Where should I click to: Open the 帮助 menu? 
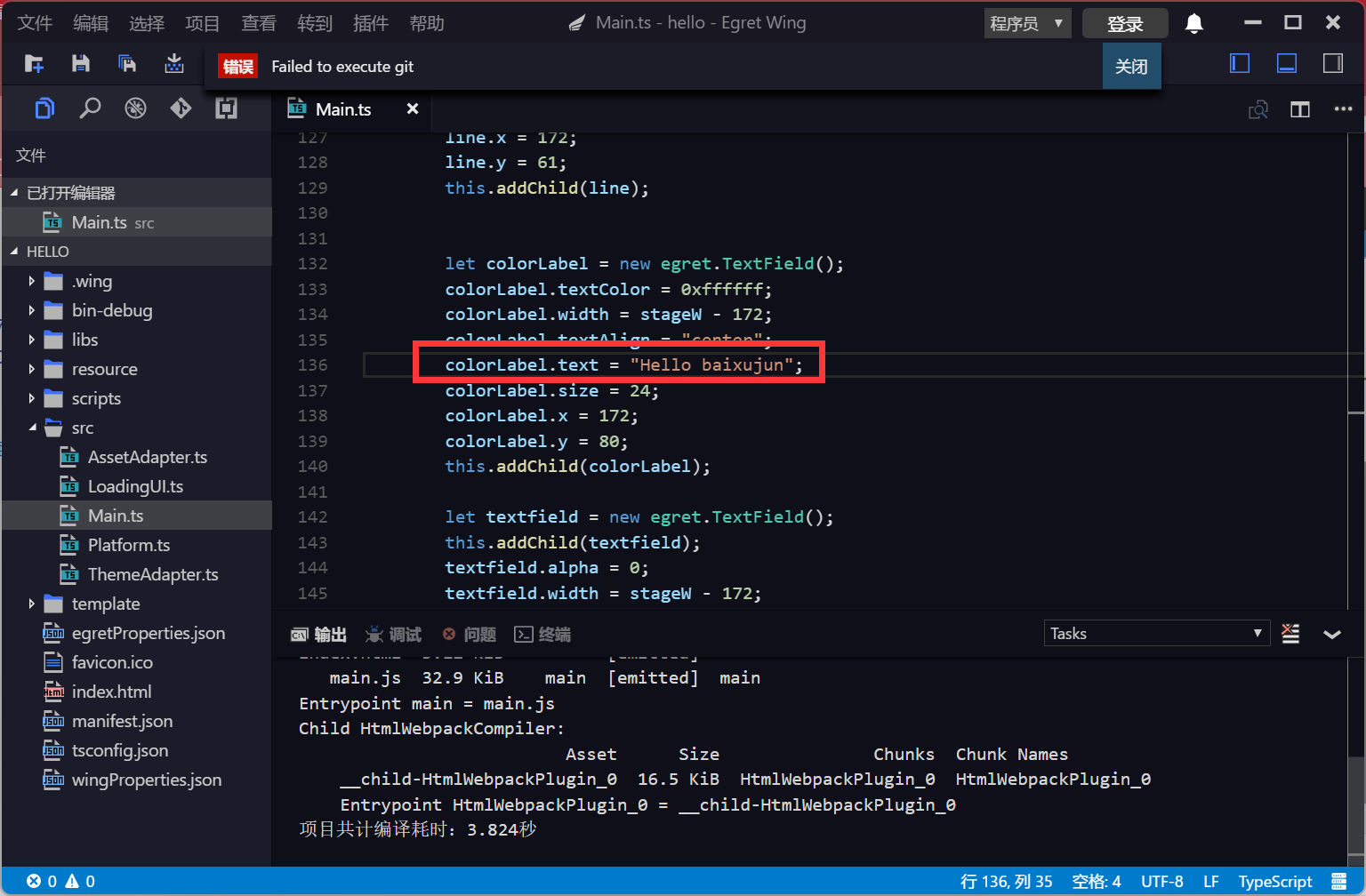[427, 23]
